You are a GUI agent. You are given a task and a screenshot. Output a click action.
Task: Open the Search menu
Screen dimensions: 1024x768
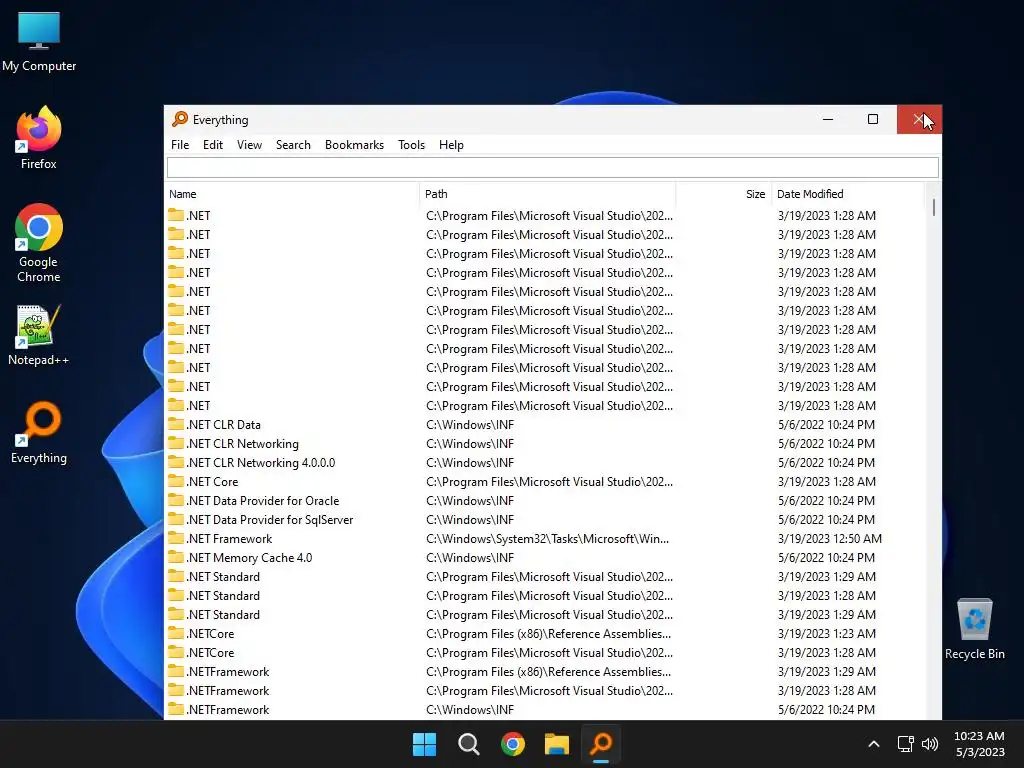point(293,145)
